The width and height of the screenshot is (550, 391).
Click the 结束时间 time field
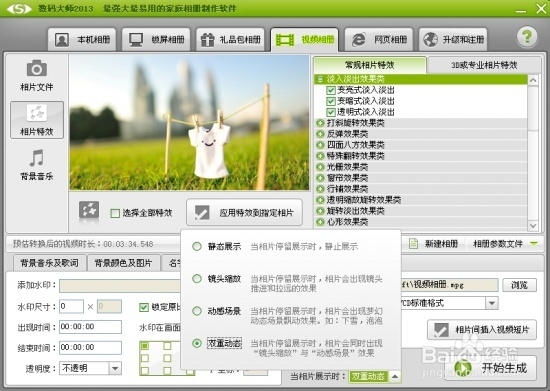(90, 348)
